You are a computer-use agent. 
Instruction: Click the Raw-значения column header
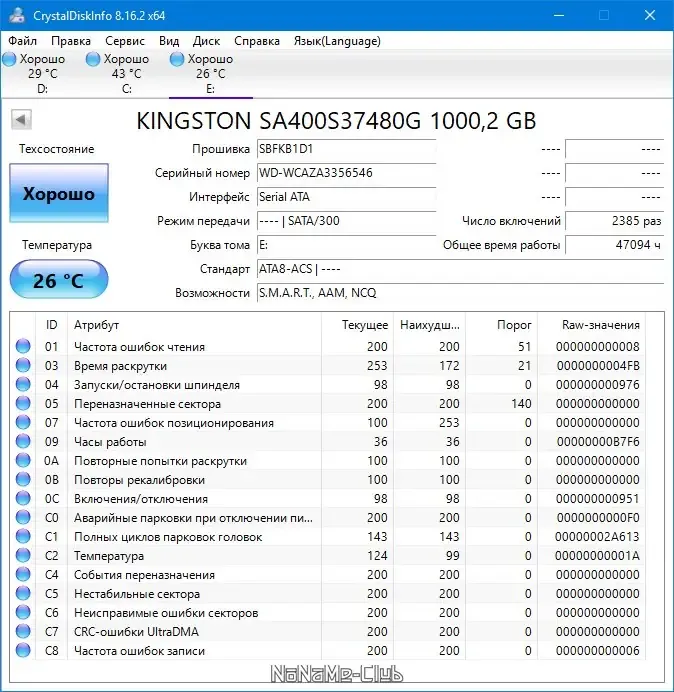[x=591, y=325]
